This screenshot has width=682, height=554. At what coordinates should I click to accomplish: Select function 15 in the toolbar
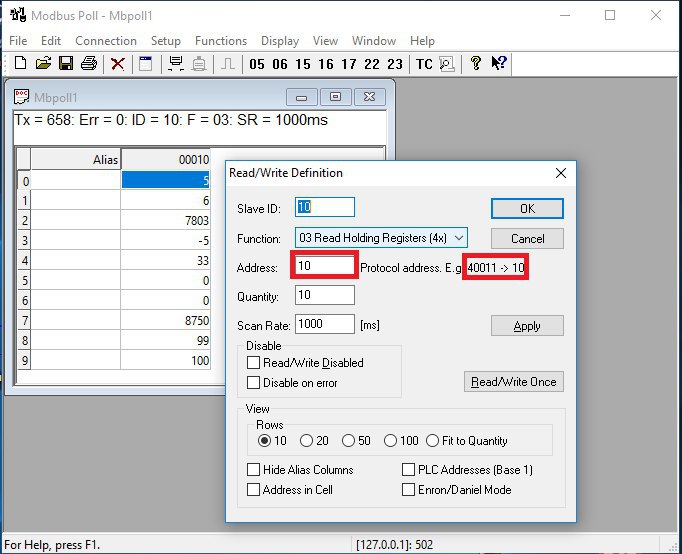tap(303, 64)
